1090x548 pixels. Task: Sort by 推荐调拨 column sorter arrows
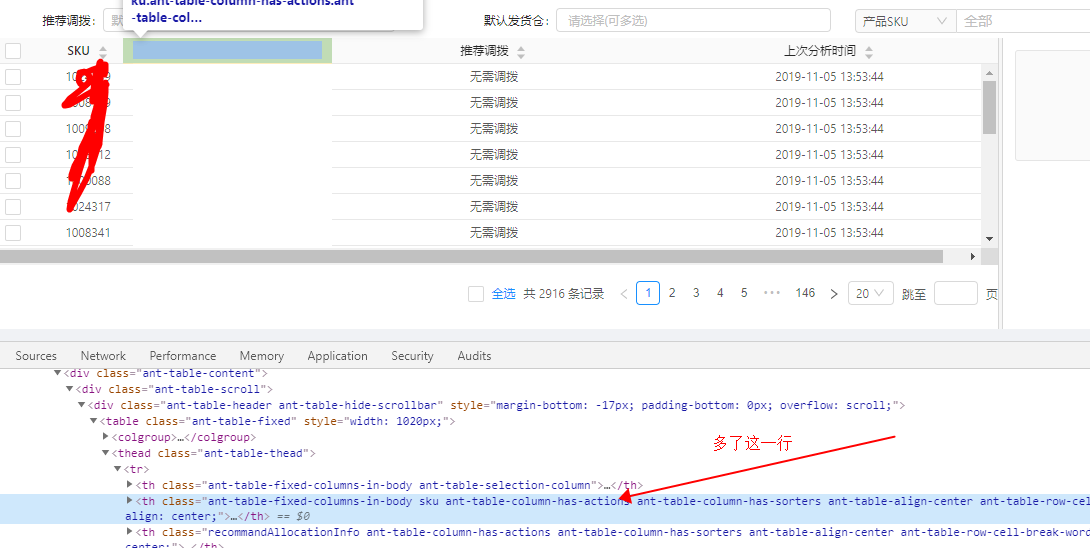pyautogui.click(x=521, y=51)
